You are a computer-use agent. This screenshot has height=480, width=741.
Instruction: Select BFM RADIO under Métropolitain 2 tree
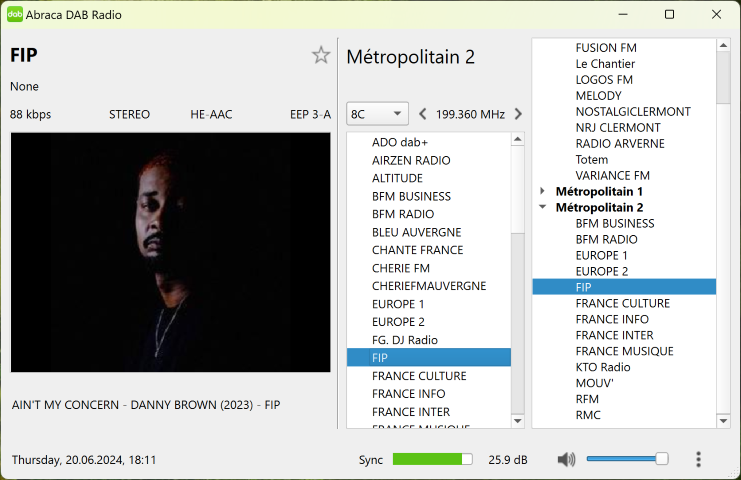pos(606,239)
